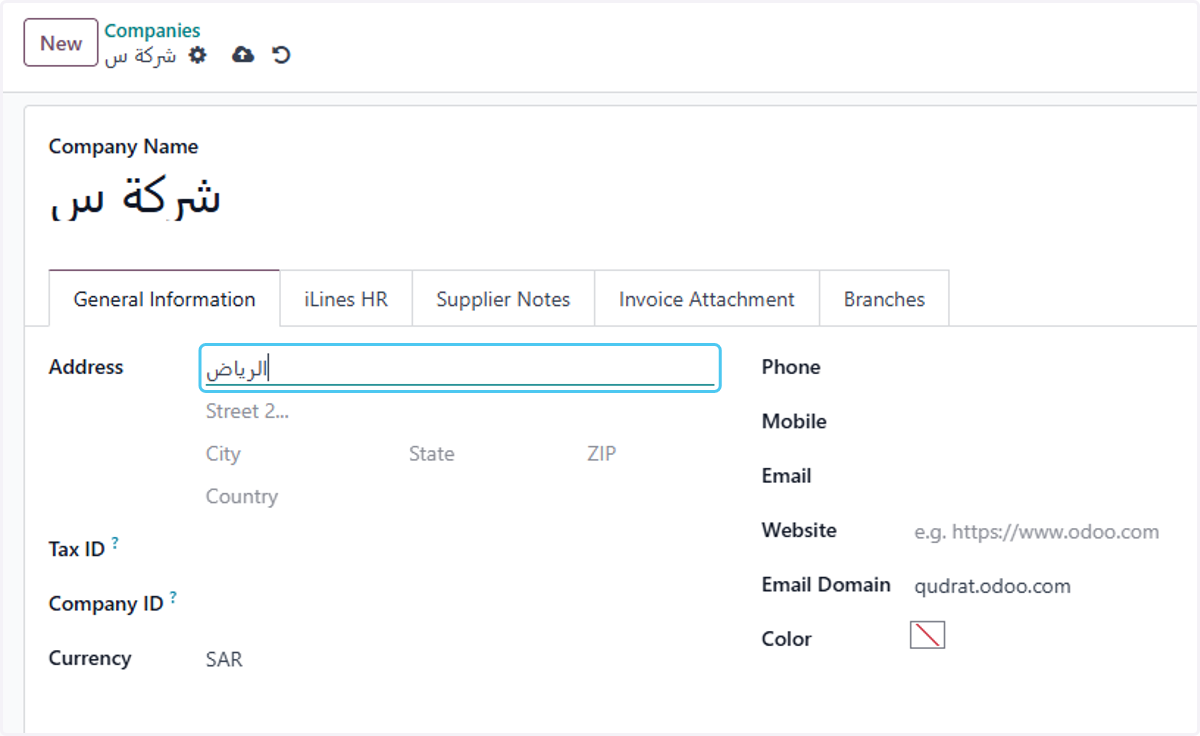Image resolution: width=1200 pixels, height=736 pixels.
Task: Click the ZIP field
Action: click(650, 454)
